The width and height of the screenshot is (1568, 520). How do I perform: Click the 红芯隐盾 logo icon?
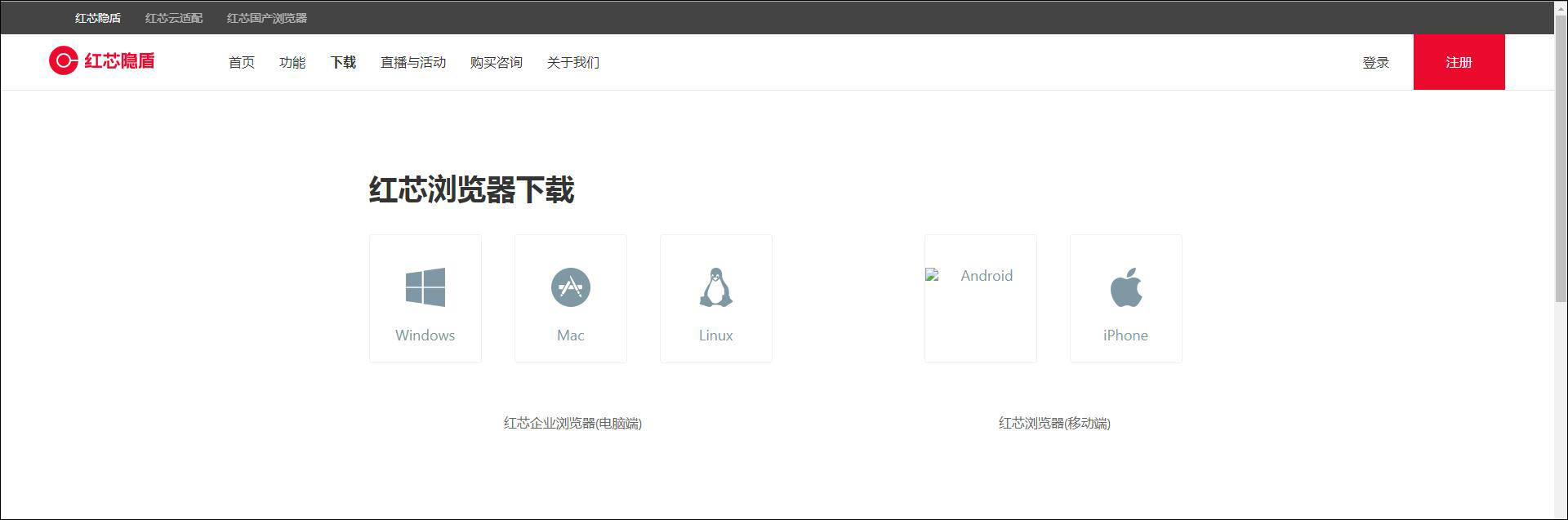[63, 61]
